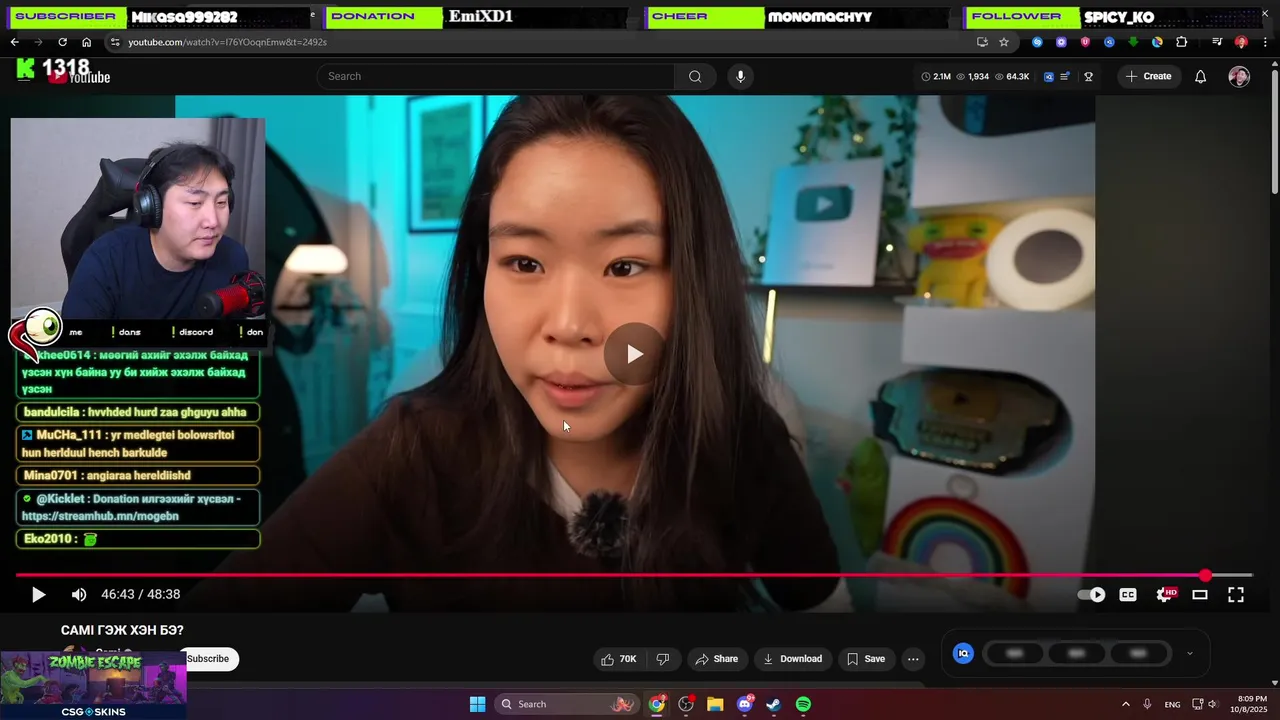The height and width of the screenshot is (720, 1280).
Task: Click the Download button
Action: [792, 659]
